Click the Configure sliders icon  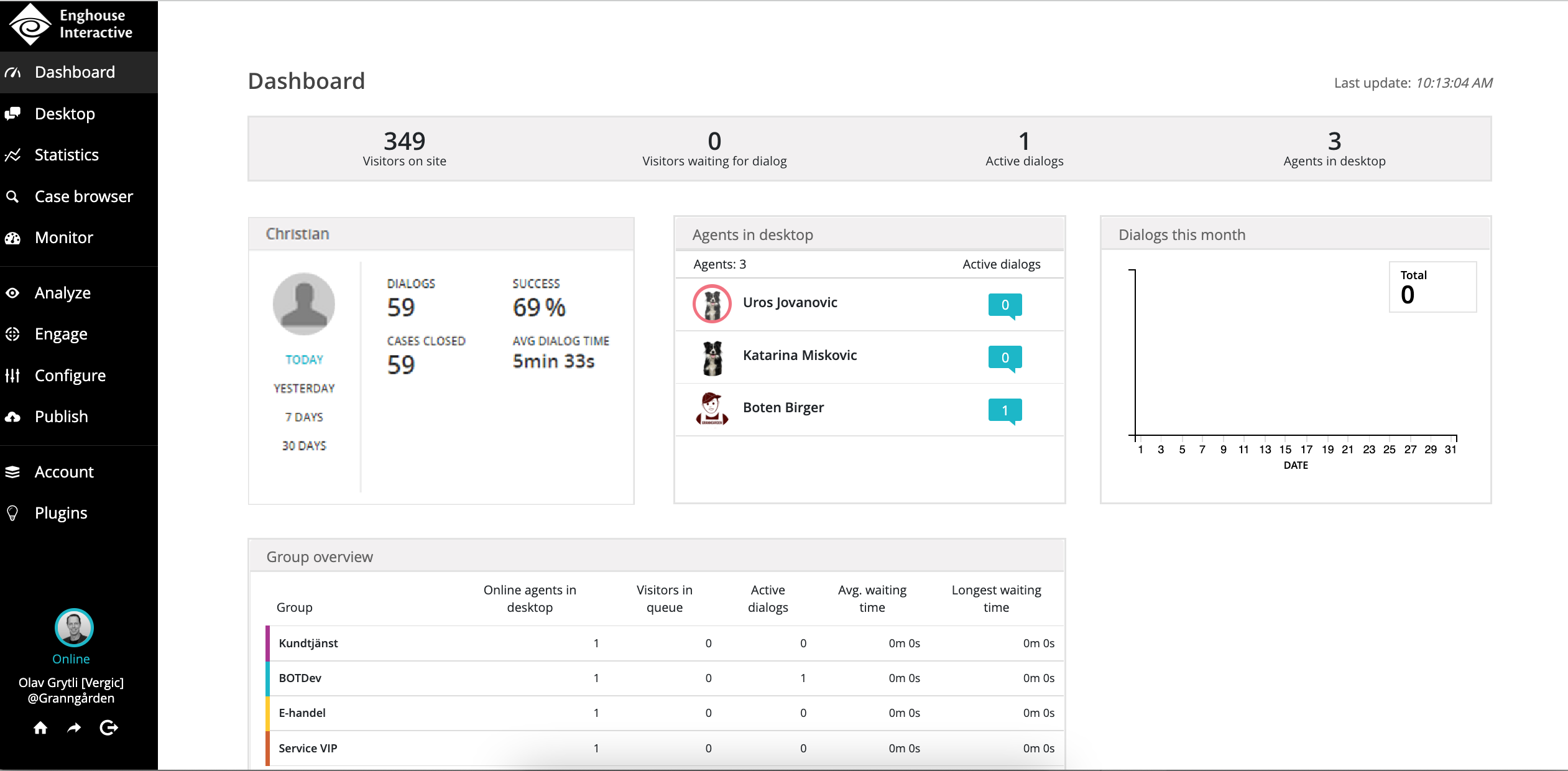coord(13,376)
